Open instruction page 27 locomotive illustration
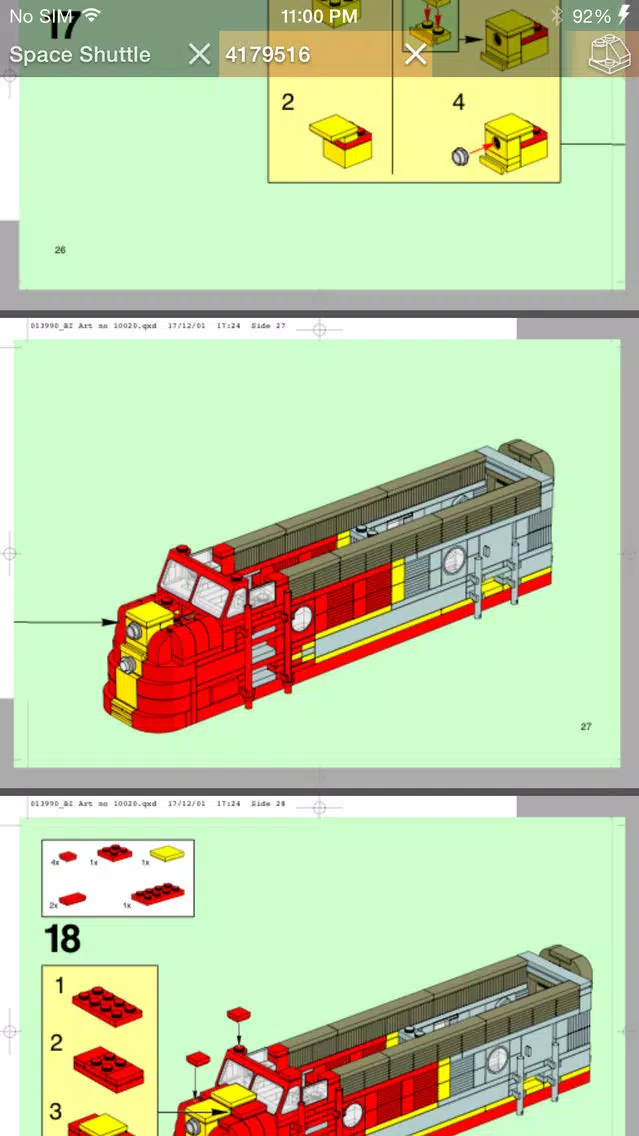Viewport: 639px width, 1136px height. (x=330, y=587)
